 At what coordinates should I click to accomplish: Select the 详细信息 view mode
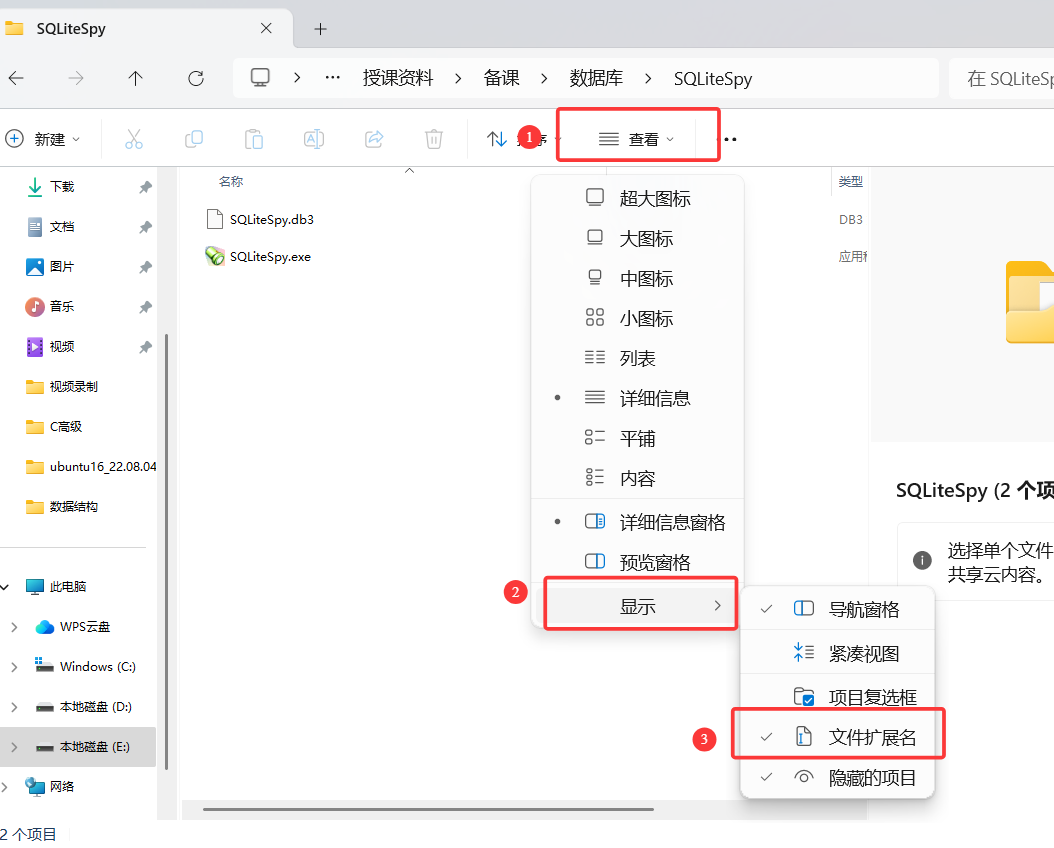(637, 398)
